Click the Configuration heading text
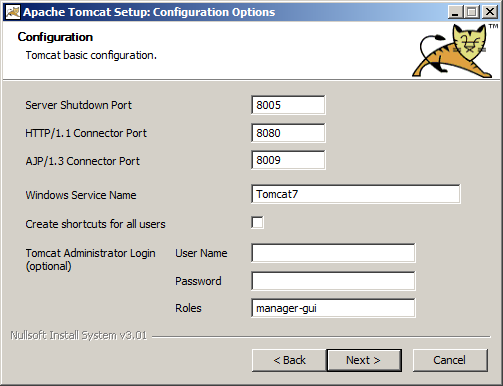This screenshot has height=386, width=503. point(55,37)
